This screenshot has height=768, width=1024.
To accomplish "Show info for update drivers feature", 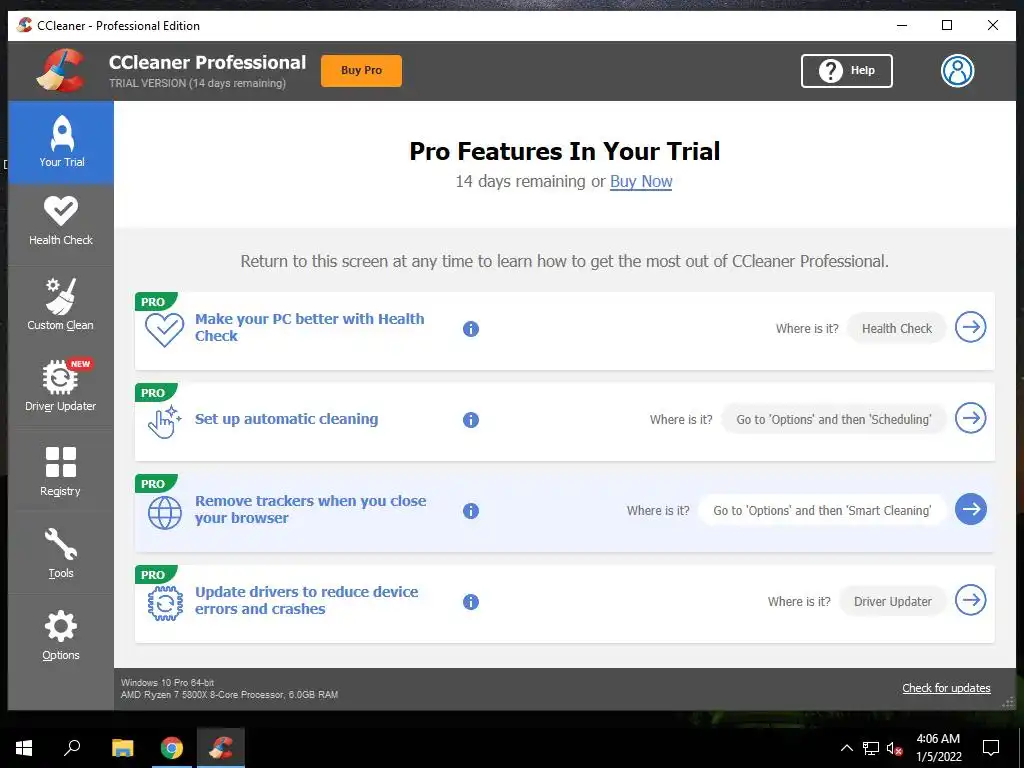I will pyautogui.click(x=471, y=601).
